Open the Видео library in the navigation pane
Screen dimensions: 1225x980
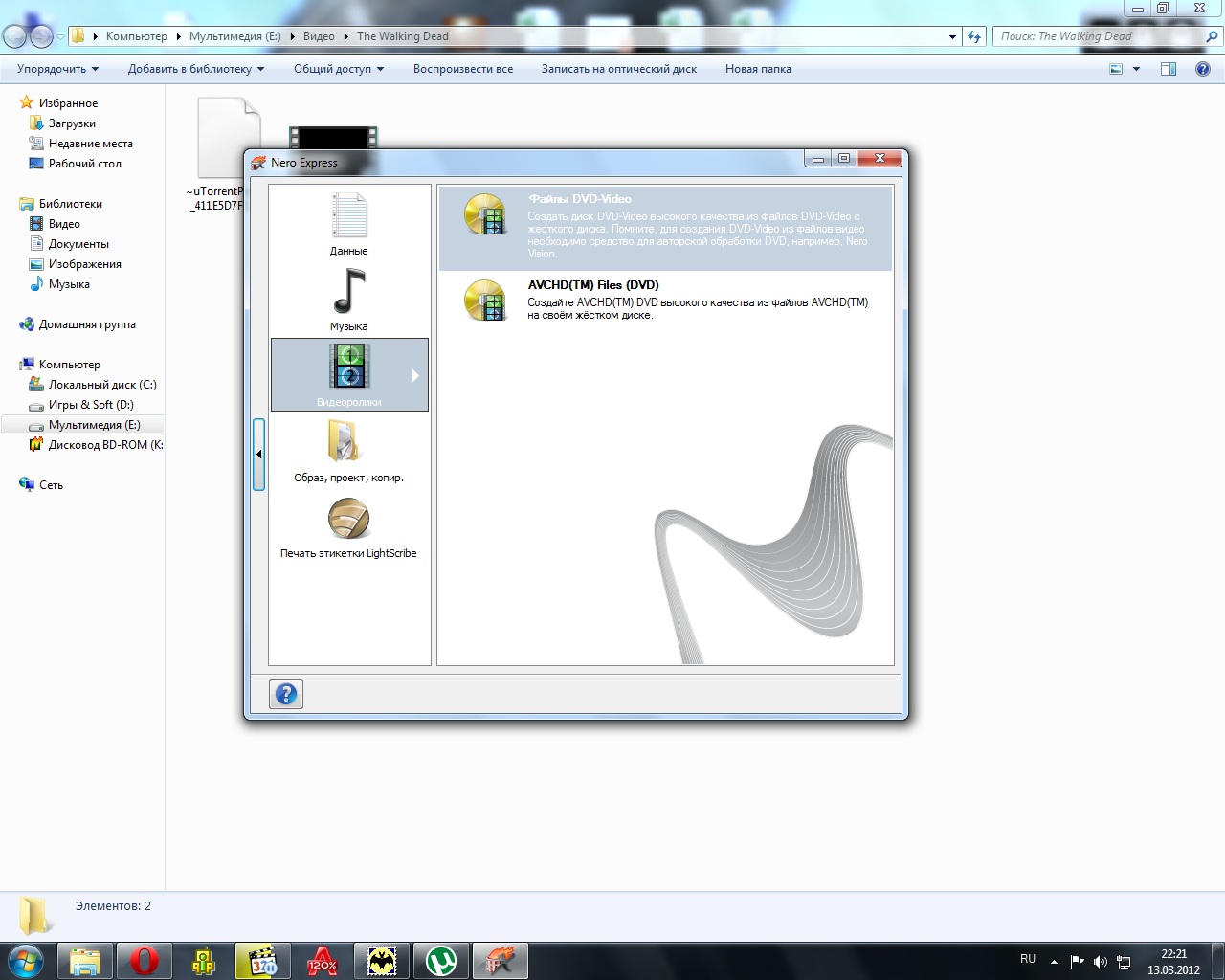(64, 224)
